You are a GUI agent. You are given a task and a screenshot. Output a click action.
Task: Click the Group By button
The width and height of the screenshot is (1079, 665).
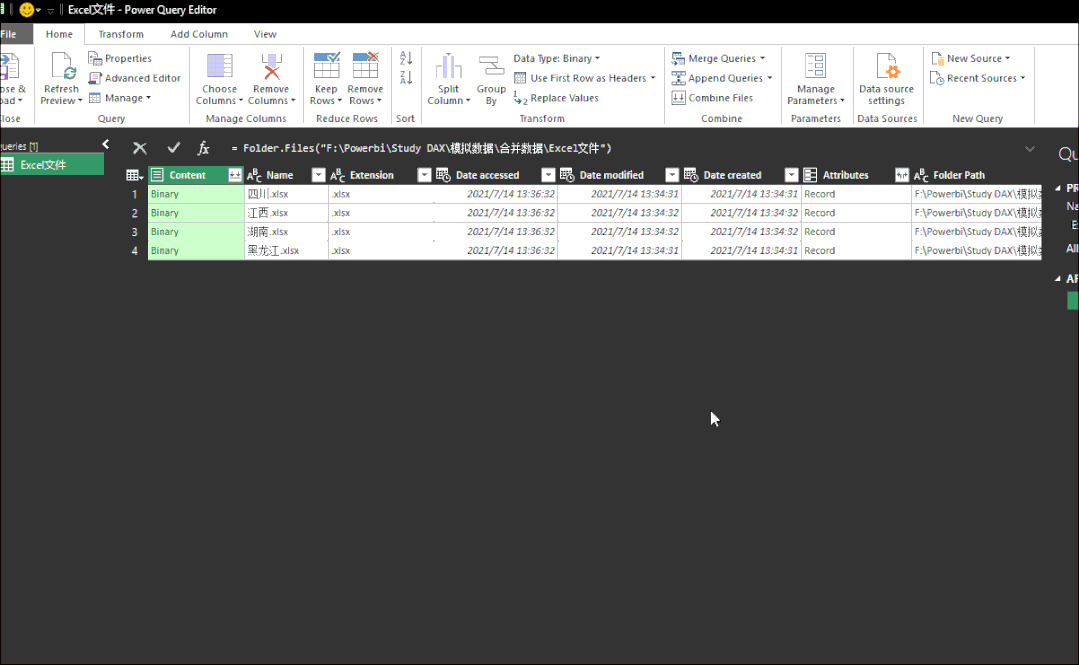(x=491, y=80)
